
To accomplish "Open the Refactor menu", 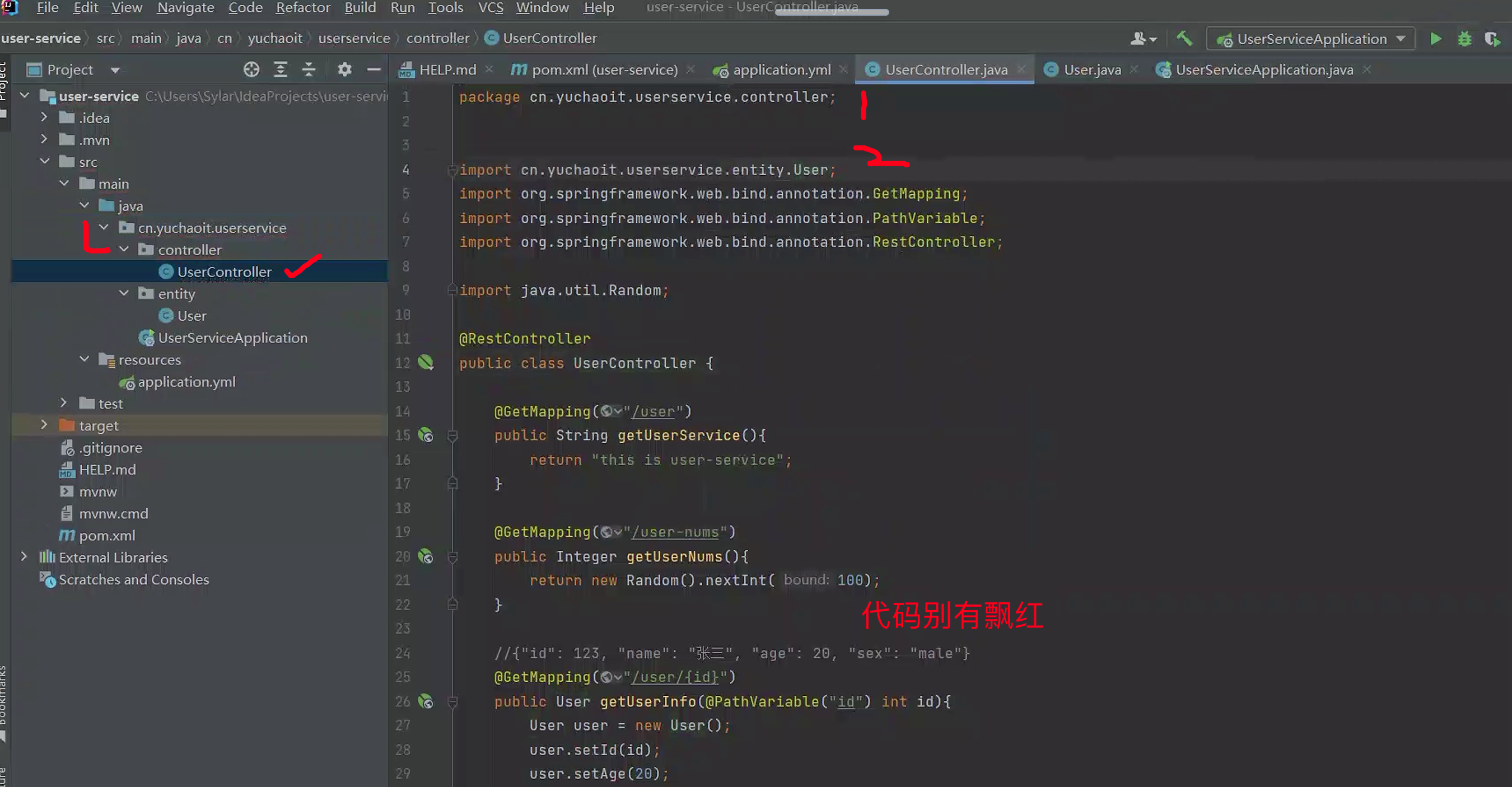I will click(303, 8).
